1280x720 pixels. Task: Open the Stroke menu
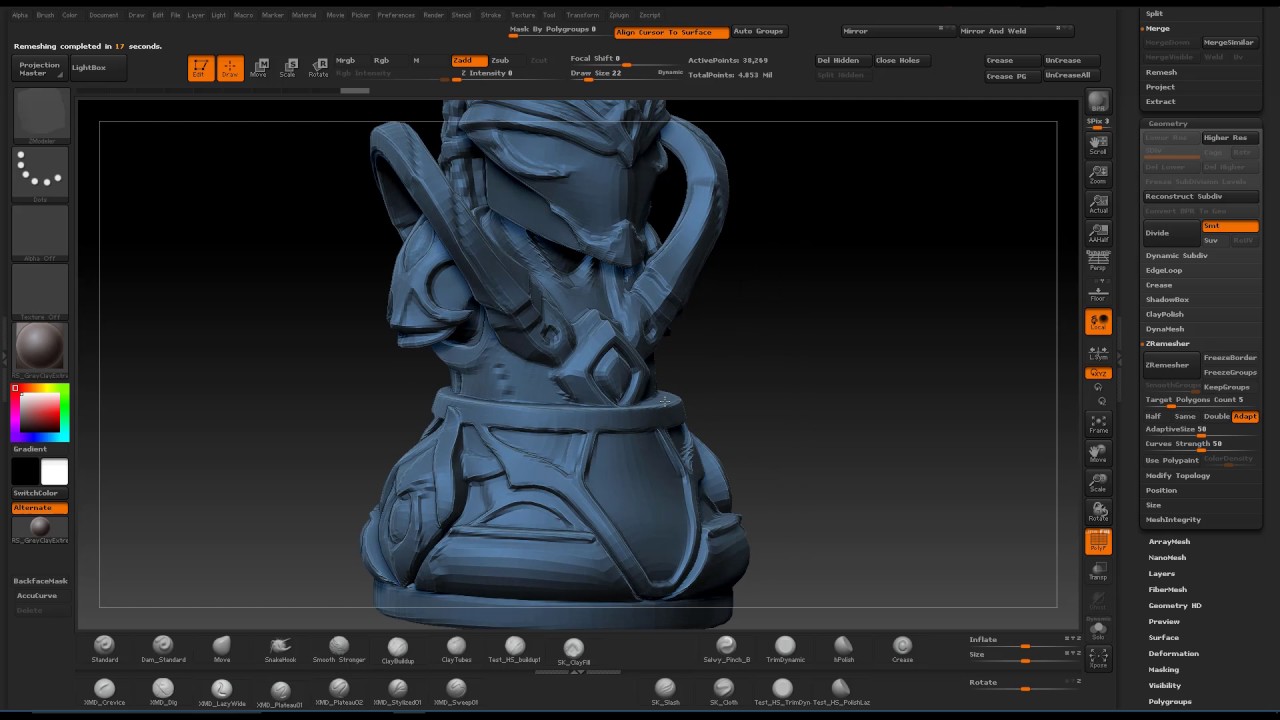click(491, 15)
